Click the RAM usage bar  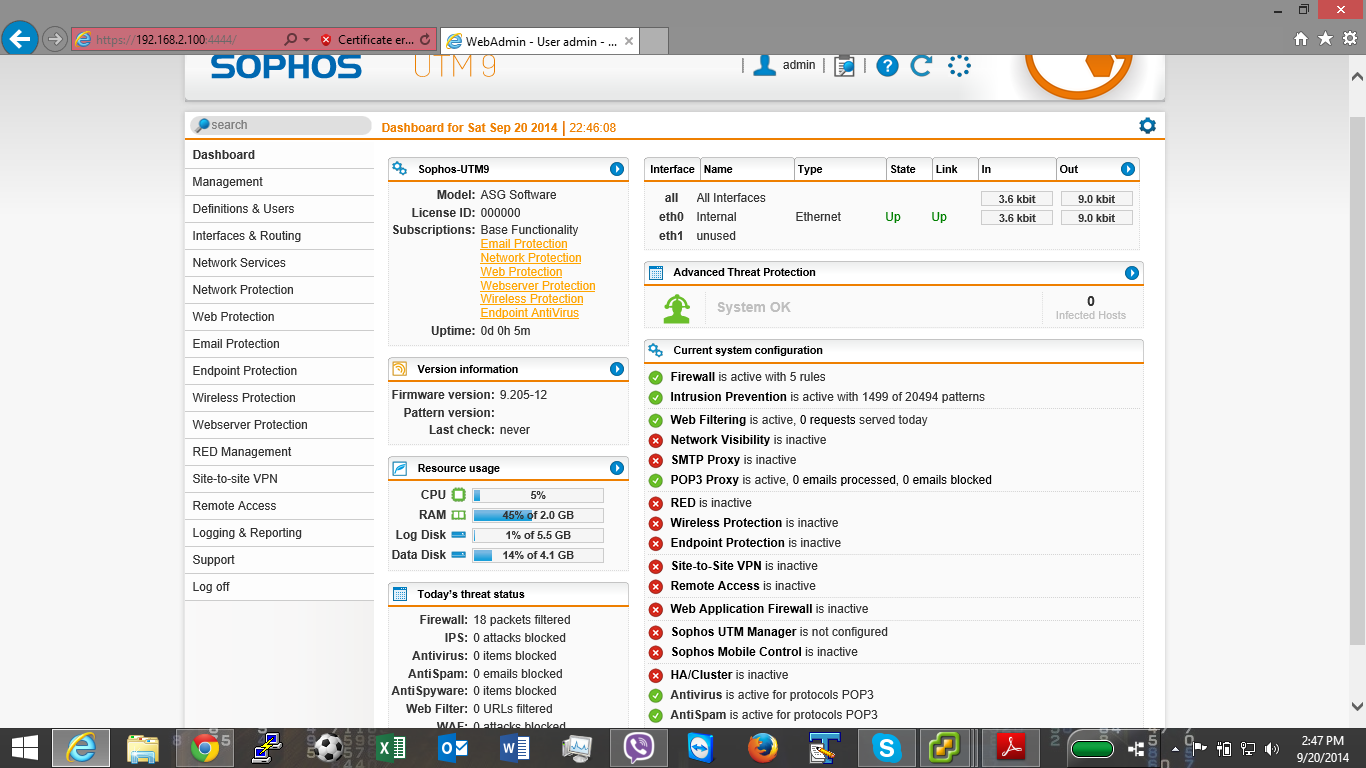point(538,515)
